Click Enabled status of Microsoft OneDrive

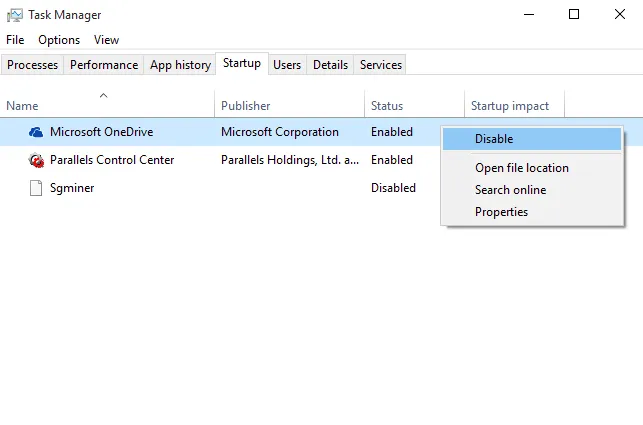392,132
